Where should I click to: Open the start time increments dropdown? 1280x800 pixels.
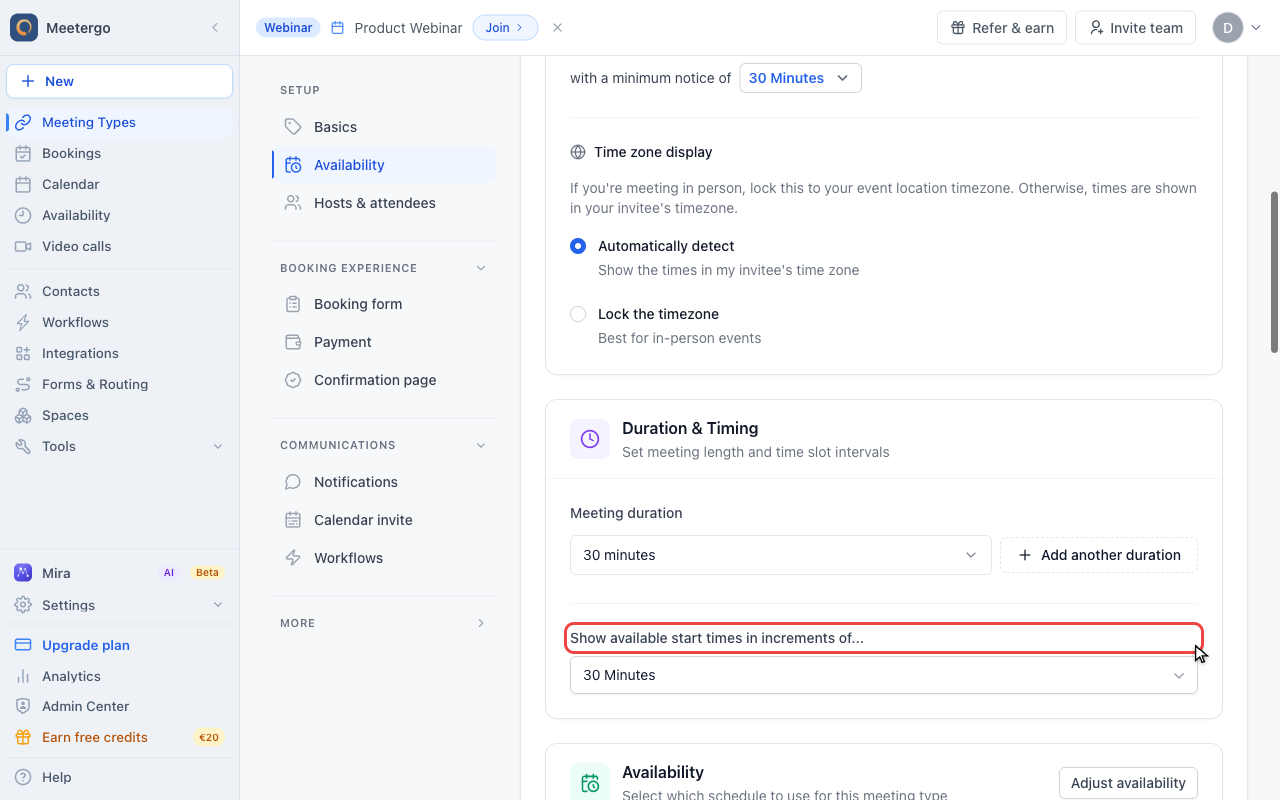[x=884, y=675]
